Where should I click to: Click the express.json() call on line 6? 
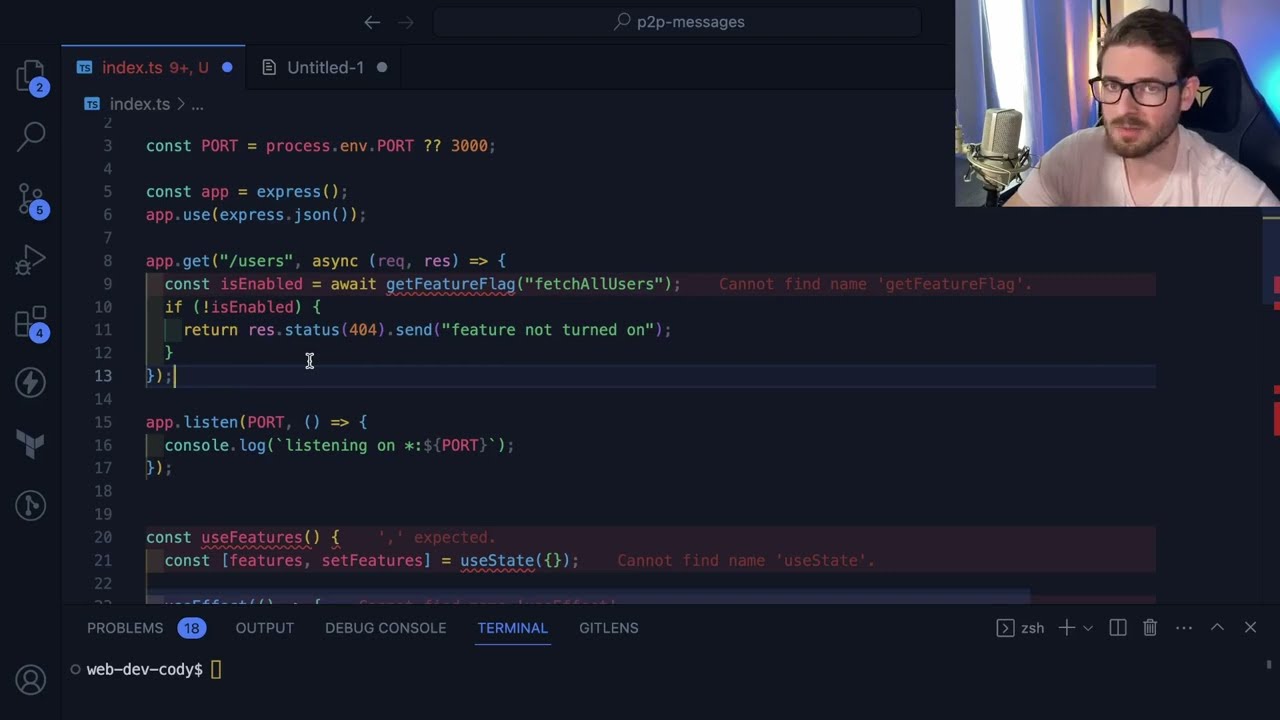(288, 215)
